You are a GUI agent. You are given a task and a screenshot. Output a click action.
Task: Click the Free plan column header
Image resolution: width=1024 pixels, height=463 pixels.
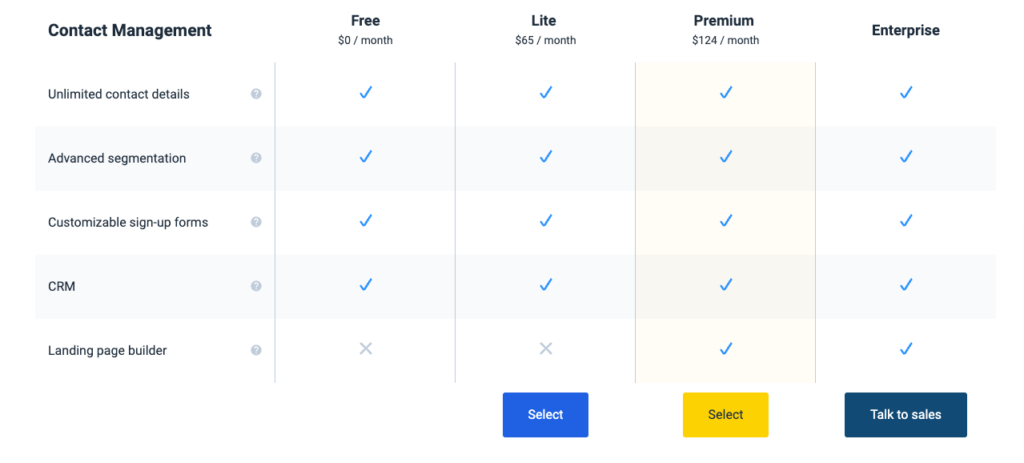point(366,29)
